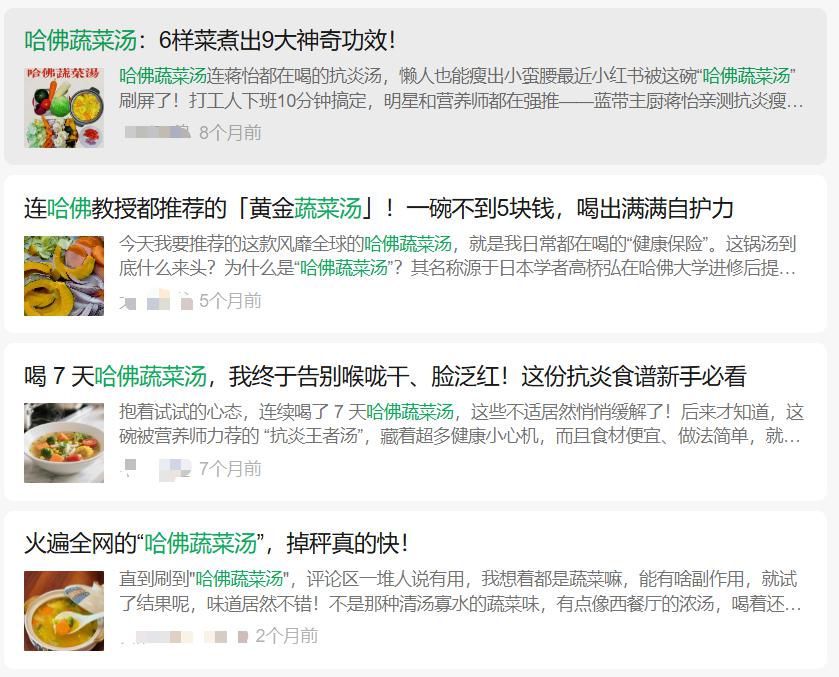Click the vegetable collage thumbnail of the first result
Viewport: 839px width, 677px height.
point(64,108)
